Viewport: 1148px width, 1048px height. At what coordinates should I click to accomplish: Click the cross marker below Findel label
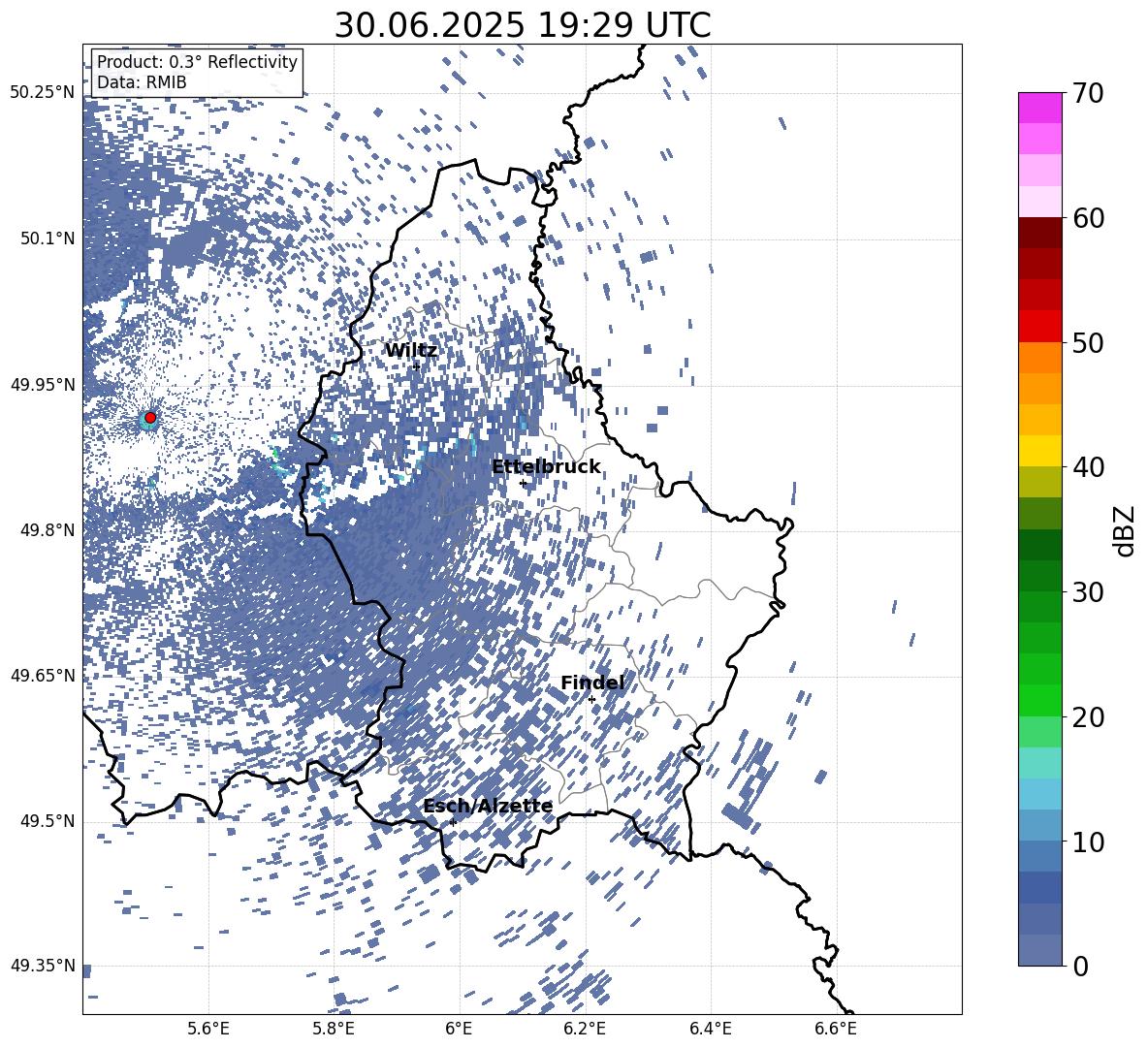tap(591, 700)
